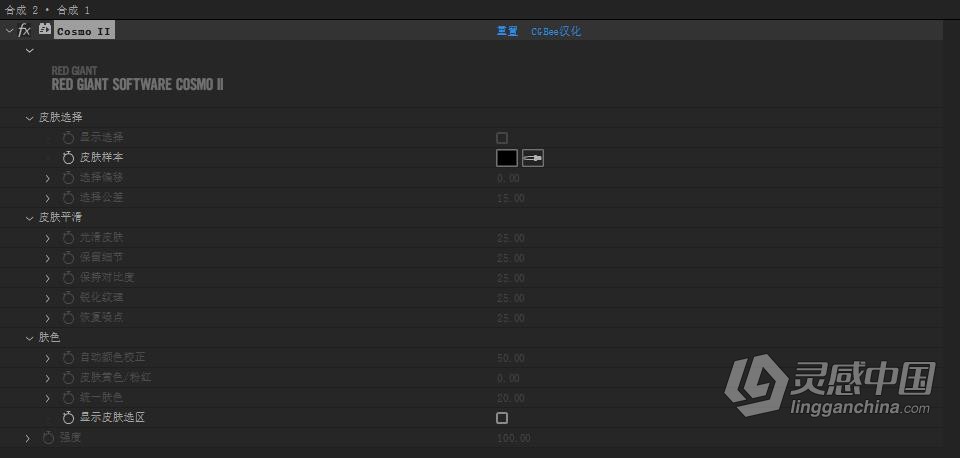Toggle stopwatch for 保持对比度

pos(69,278)
